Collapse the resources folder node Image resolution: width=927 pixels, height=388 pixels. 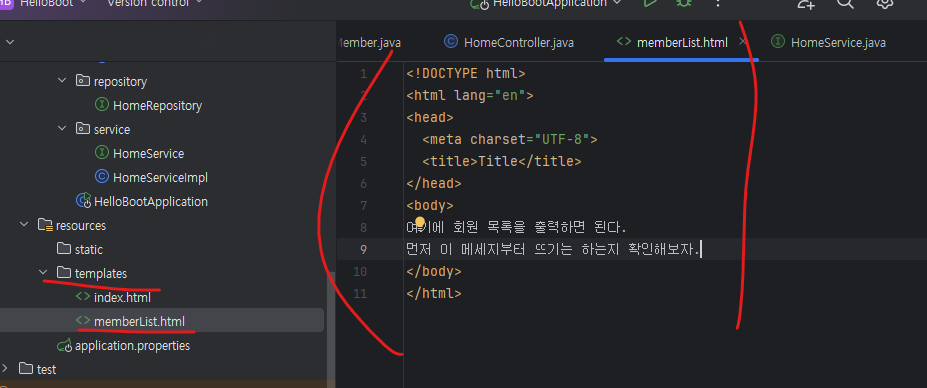(x=24, y=225)
